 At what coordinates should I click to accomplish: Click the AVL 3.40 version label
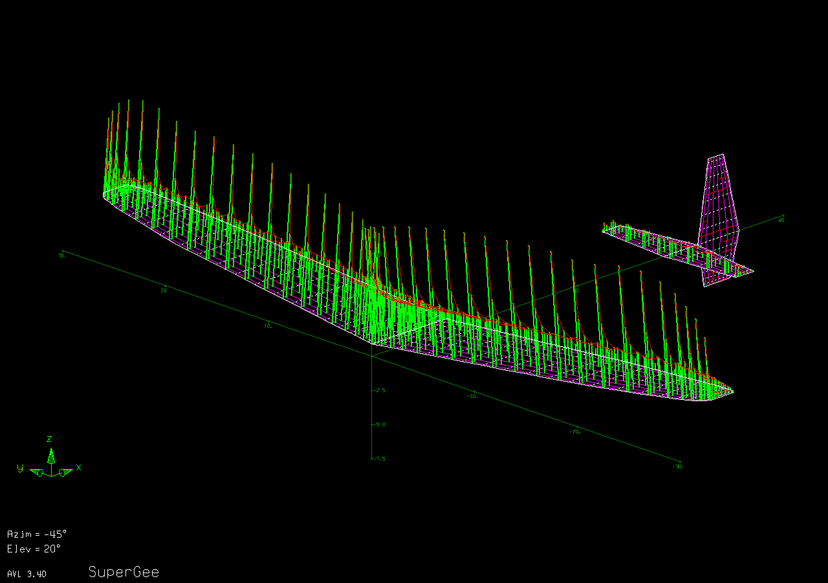pos(26,574)
